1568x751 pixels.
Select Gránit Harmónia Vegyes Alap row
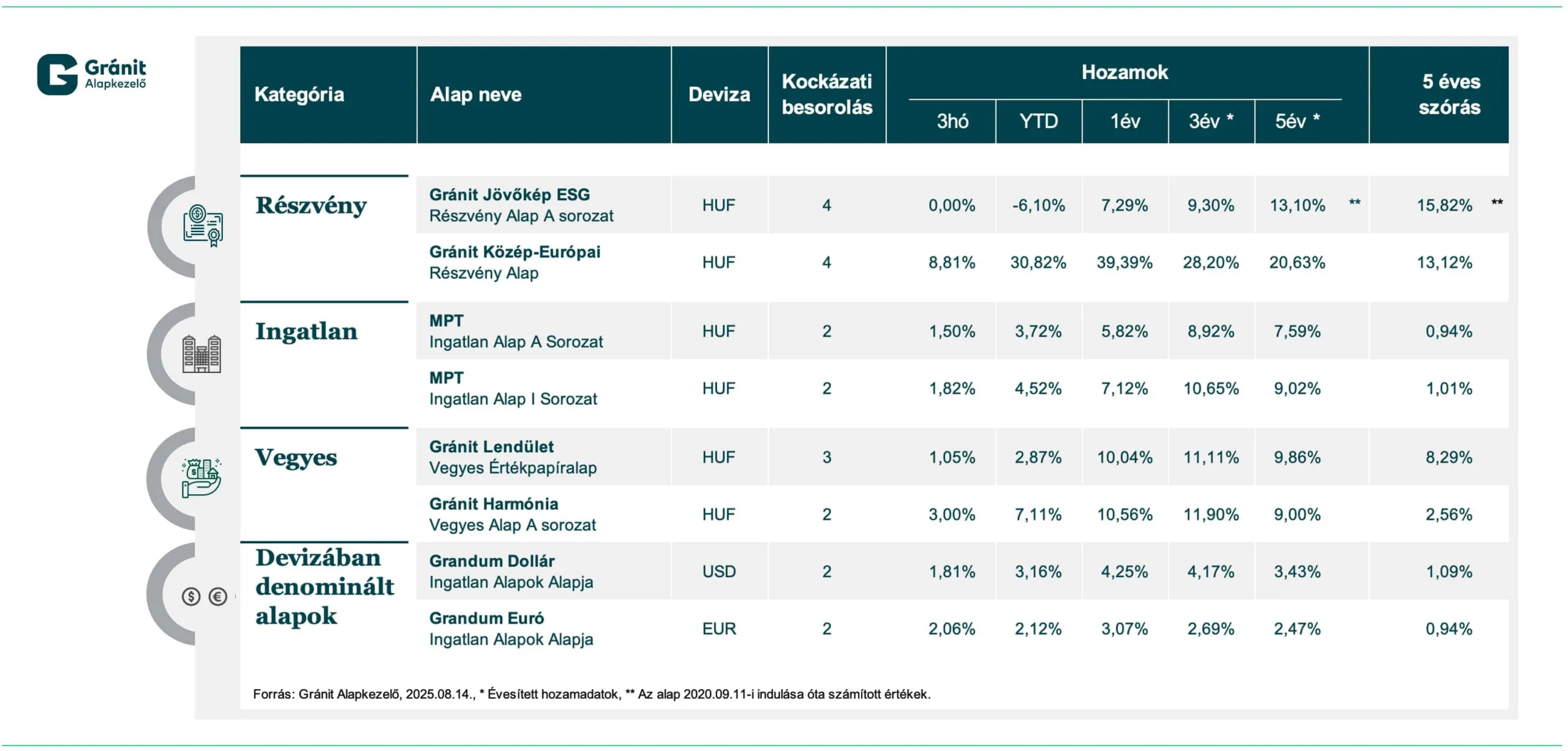512,514
